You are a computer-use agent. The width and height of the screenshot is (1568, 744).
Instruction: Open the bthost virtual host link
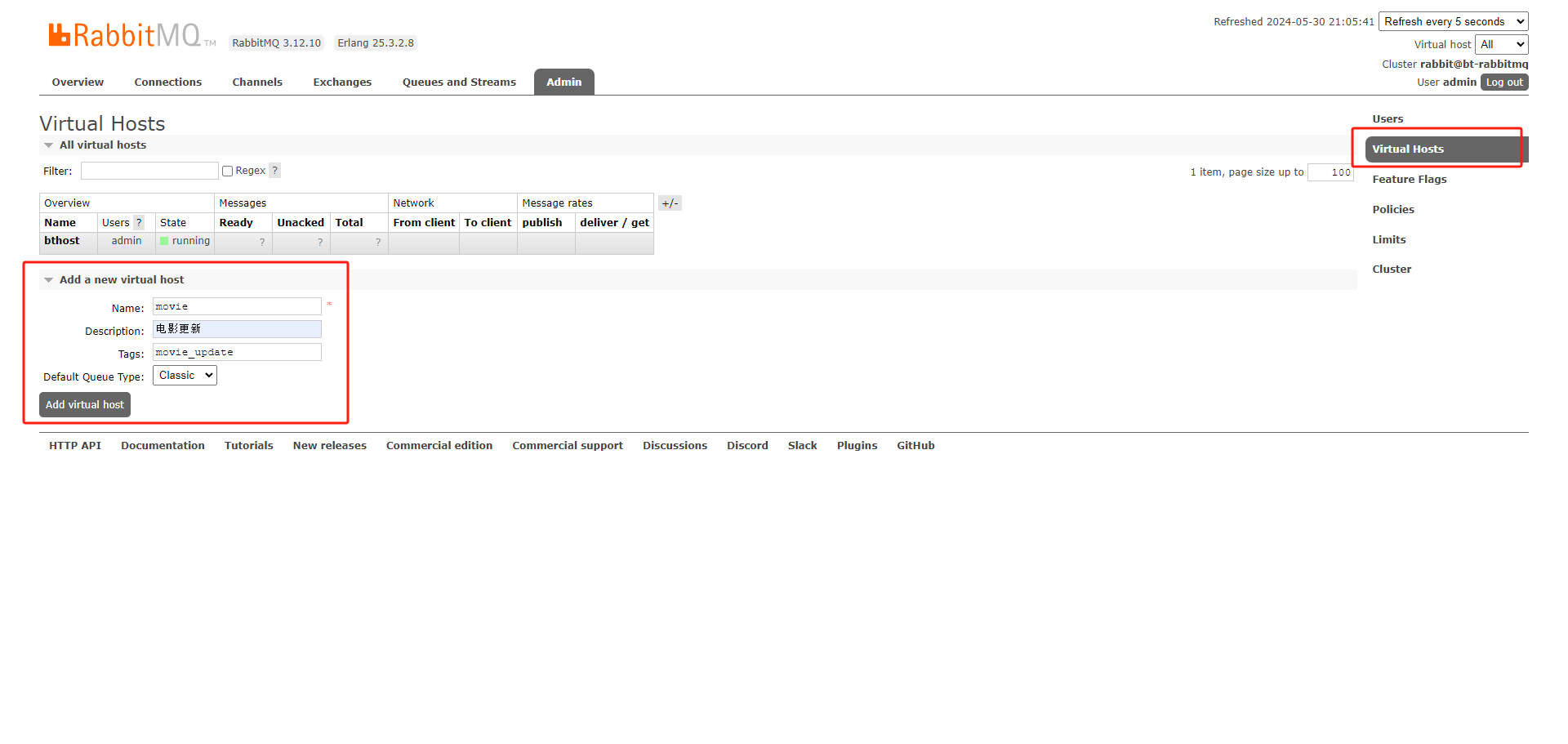pos(62,241)
